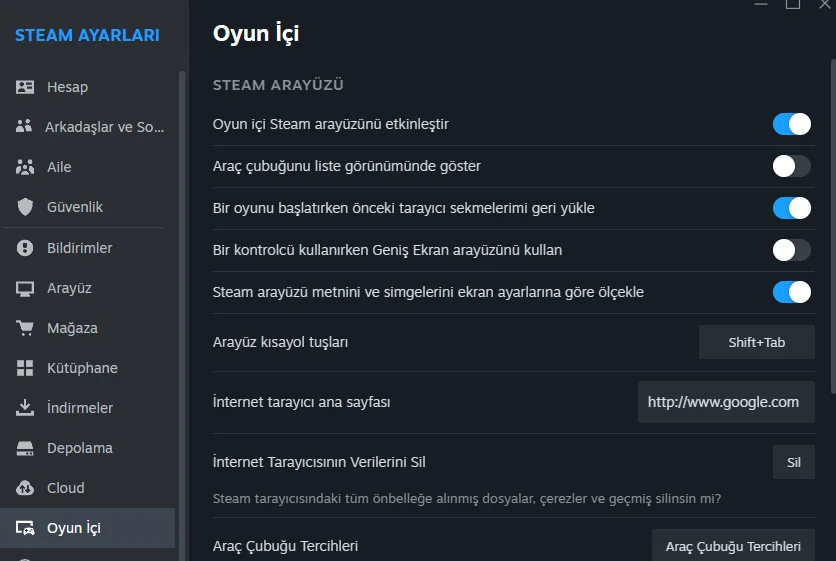Click the Oyun İçi overlay icon
This screenshot has width=836, height=561.
click(25, 528)
